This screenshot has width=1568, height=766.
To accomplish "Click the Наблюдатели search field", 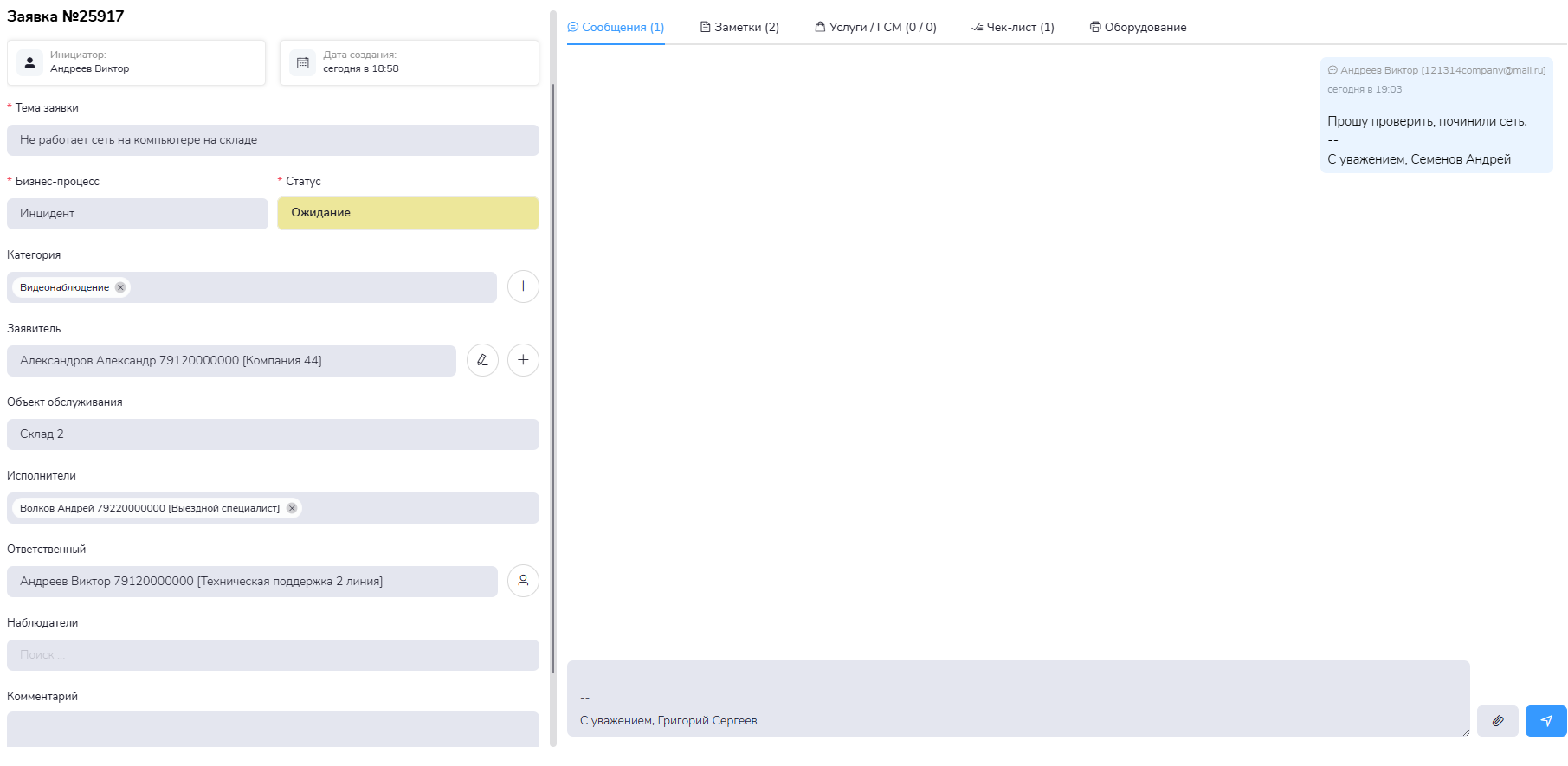I will pyautogui.click(x=273, y=655).
